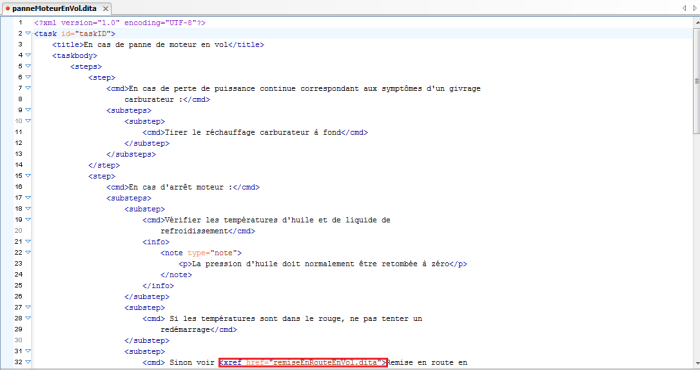Click the <info> opening tag

pyautogui.click(x=156, y=242)
